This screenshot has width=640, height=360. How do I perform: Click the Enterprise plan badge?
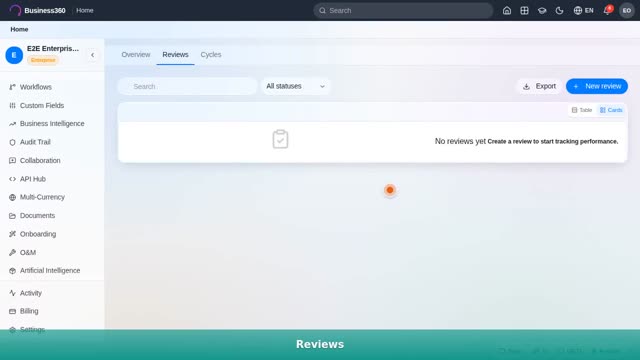43,60
